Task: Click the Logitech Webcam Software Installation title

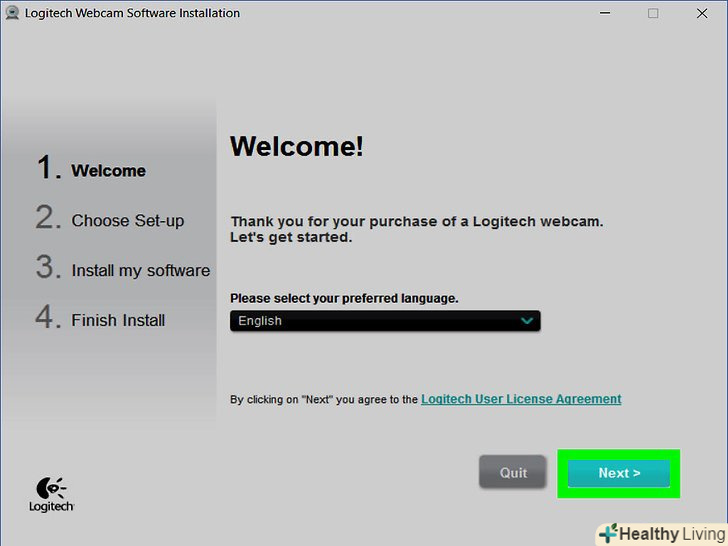Action: [x=132, y=13]
